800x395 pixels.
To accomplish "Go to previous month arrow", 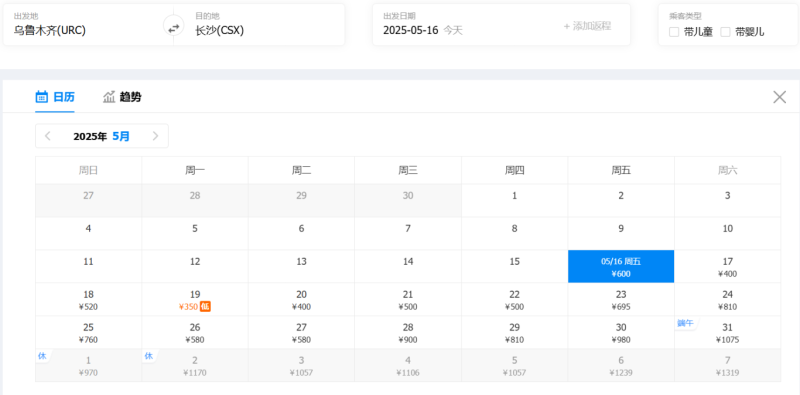I will click(47, 136).
